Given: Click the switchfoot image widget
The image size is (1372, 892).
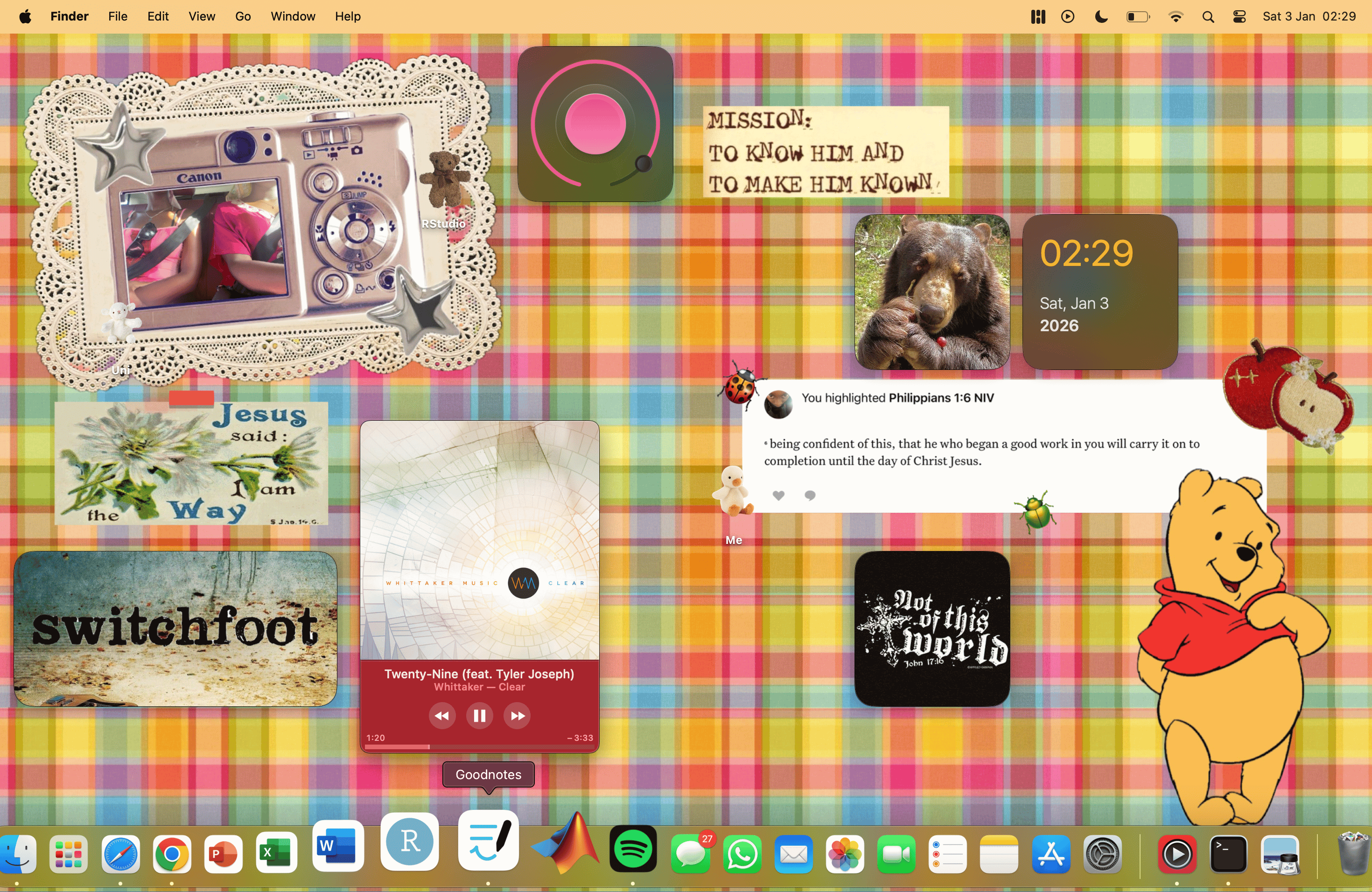Looking at the screenshot, I should click(x=175, y=629).
